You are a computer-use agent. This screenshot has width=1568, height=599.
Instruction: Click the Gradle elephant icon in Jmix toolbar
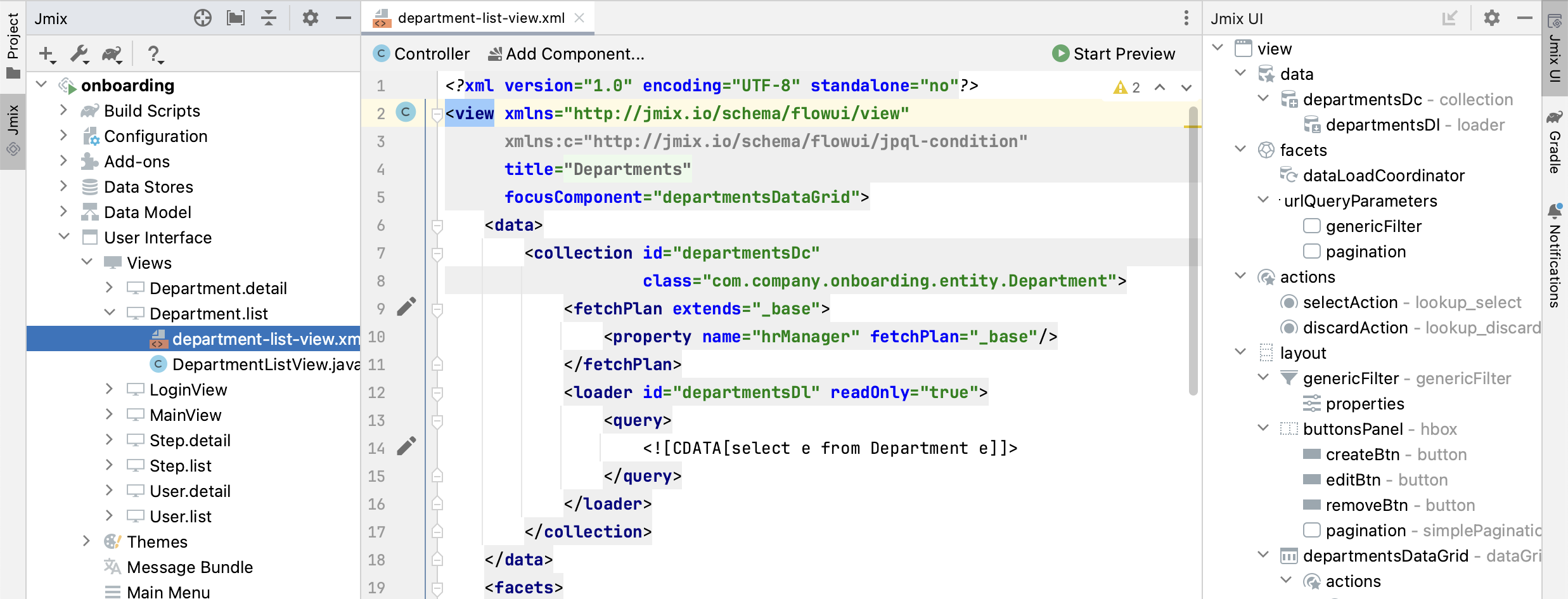(113, 55)
